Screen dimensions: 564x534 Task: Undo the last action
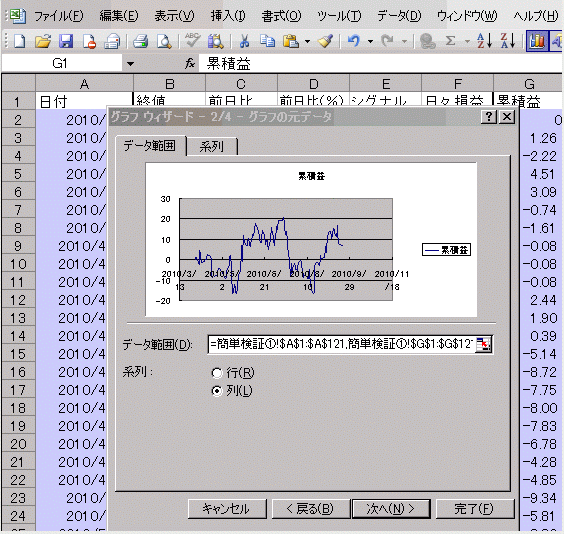[x=354, y=41]
